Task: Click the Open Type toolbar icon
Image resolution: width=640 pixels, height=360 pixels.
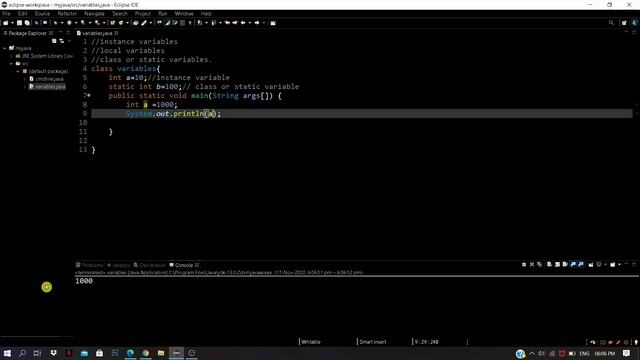Action: (136, 23)
